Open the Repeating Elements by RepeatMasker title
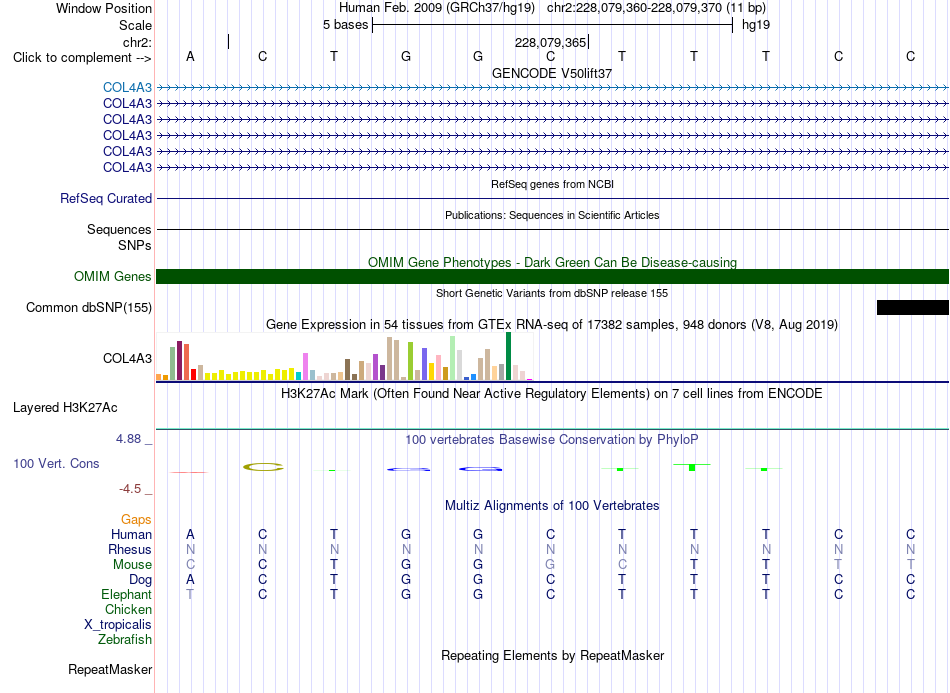This screenshot has height=693, width=950. [x=552, y=655]
